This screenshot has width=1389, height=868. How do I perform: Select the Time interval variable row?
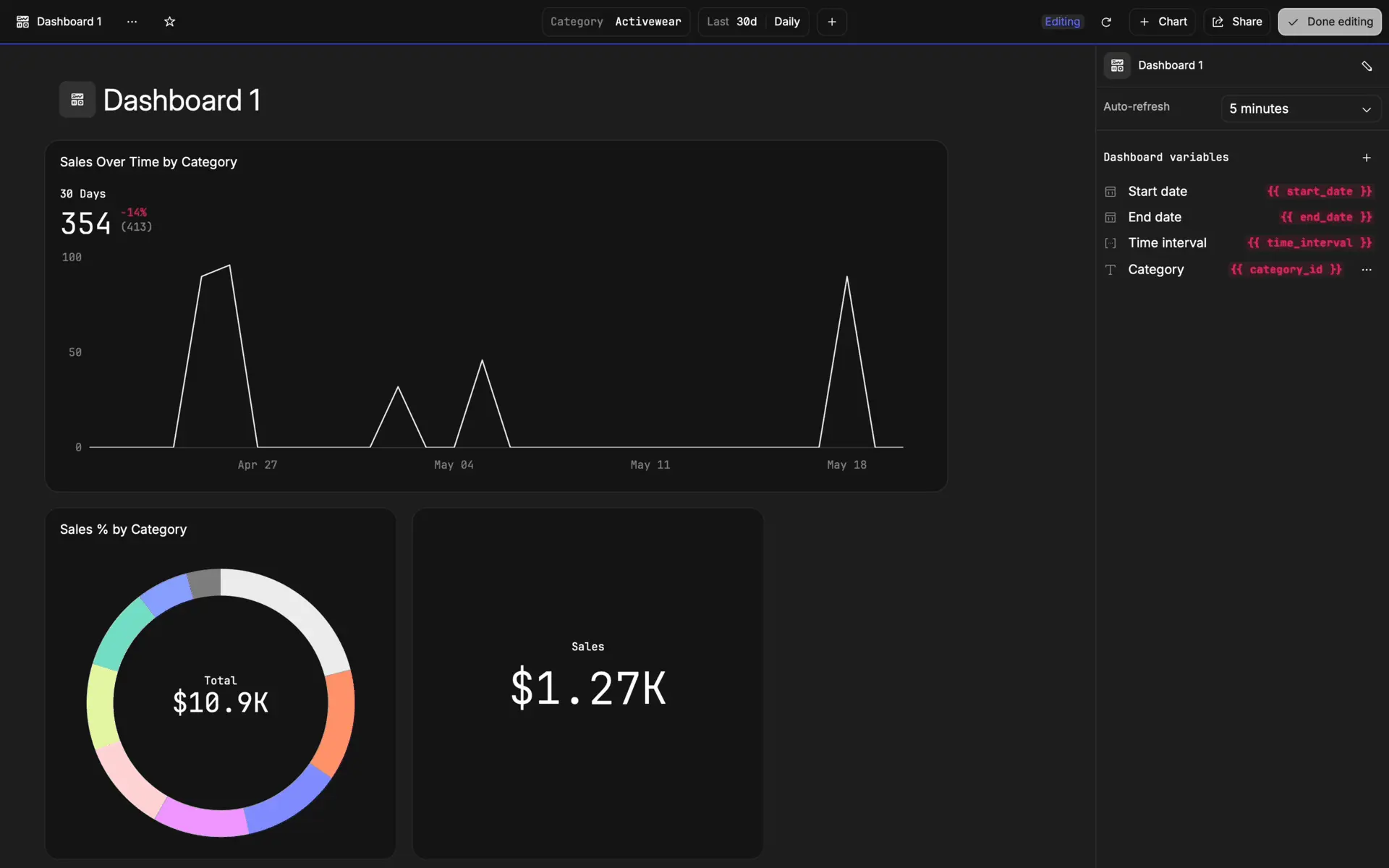pos(1167,243)
